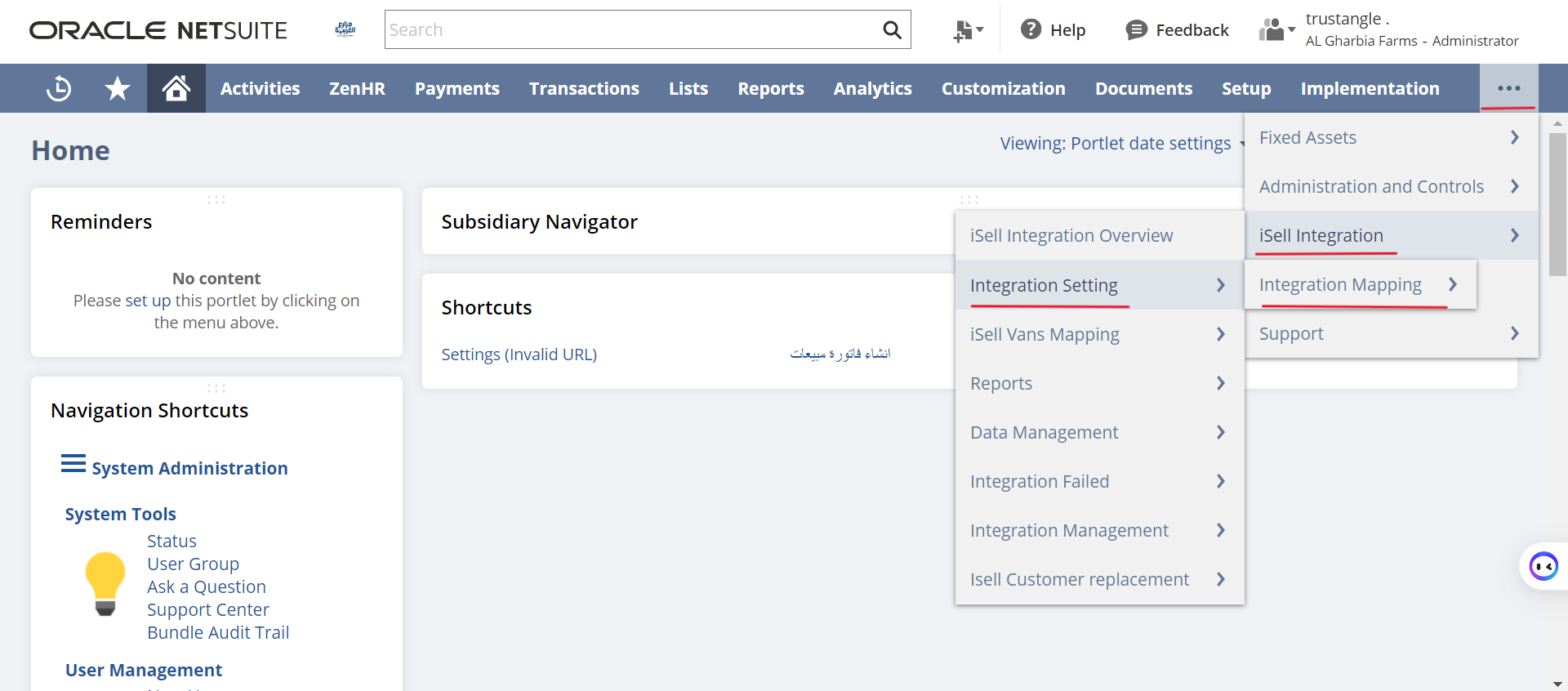
Task: Grab the Navigation Shortcuts portlet drag handle
Action: [216, 388]
